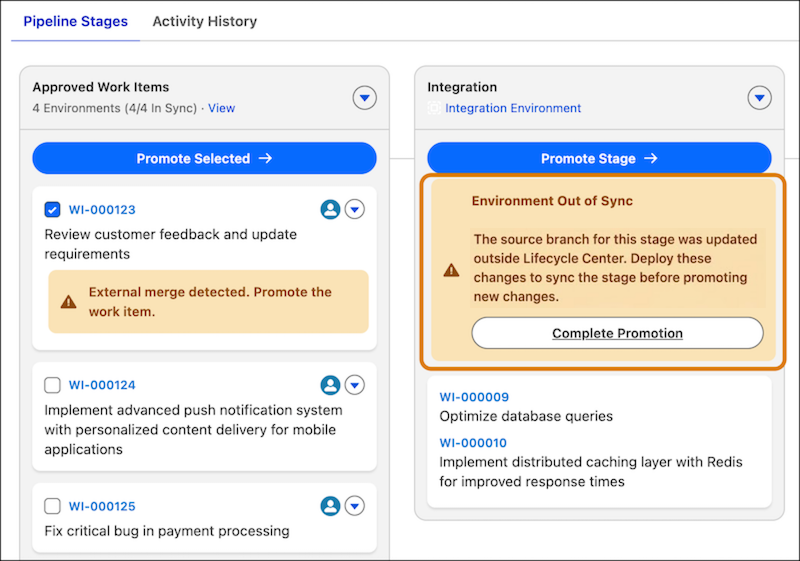Click the 'Optimize database queries' description

click(x=526, y=416)
